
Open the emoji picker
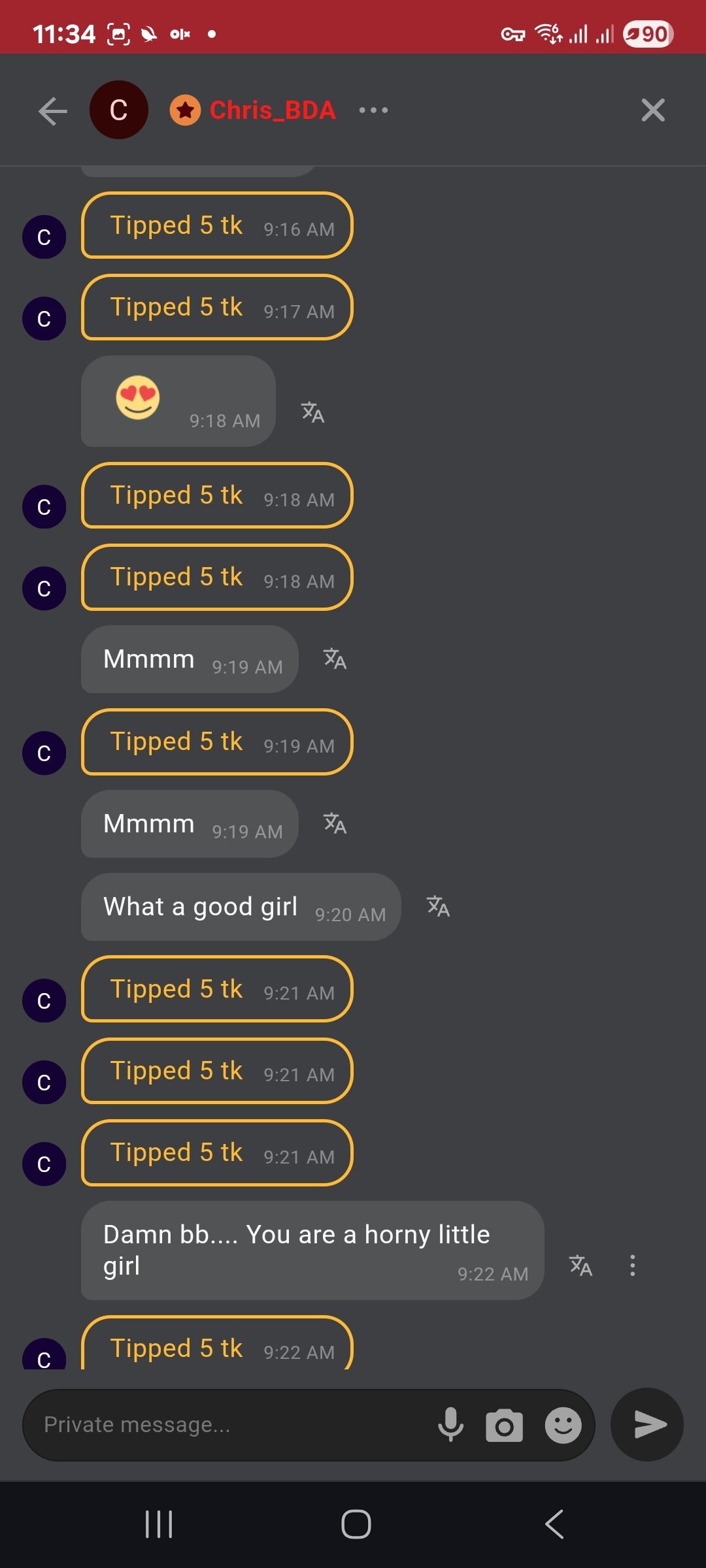pyautogui.click(x=563, y=1425)
